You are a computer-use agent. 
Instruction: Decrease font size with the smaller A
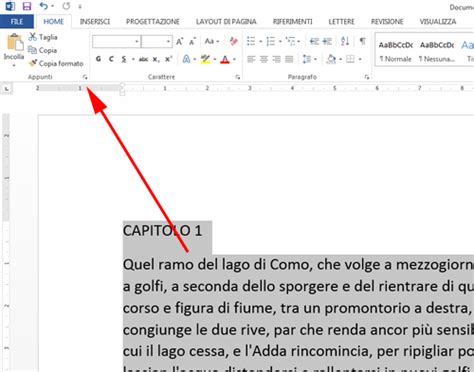[192, 41]
